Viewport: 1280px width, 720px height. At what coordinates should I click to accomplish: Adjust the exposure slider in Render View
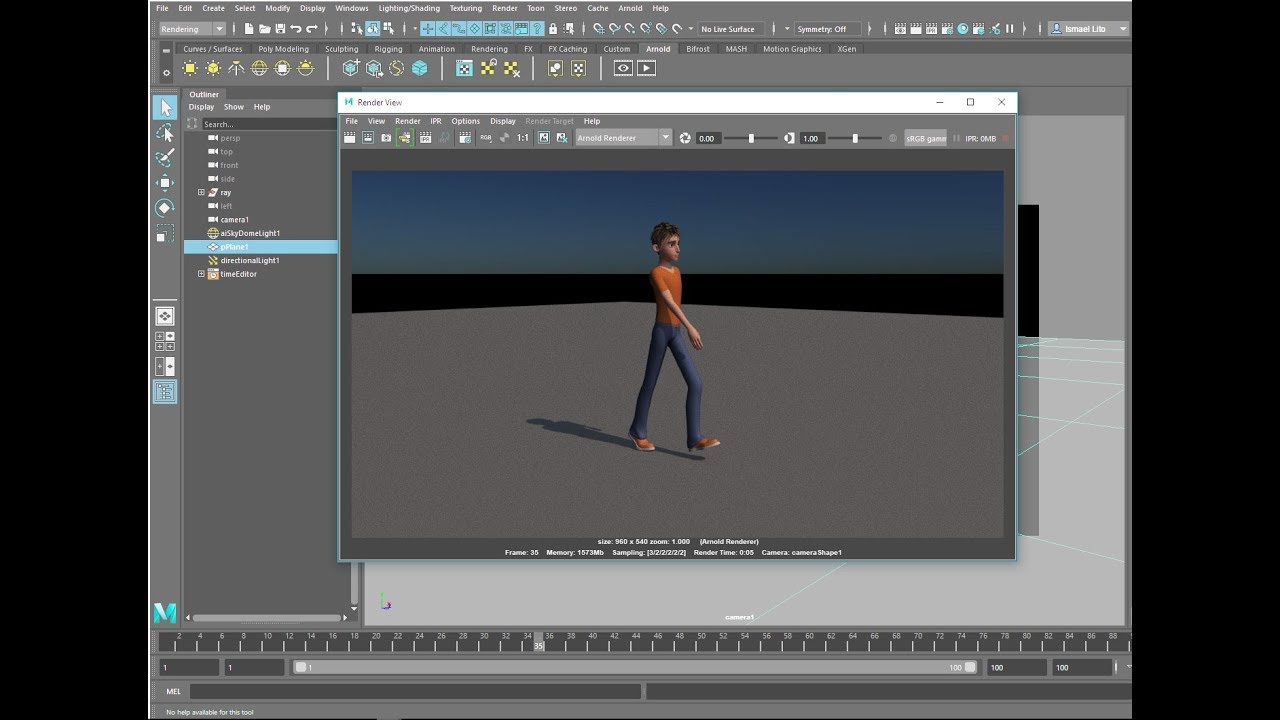(x=751, y=138)
